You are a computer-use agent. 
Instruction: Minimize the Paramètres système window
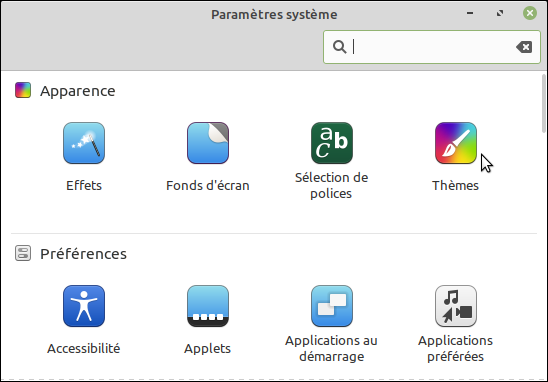tap(470, 13)
